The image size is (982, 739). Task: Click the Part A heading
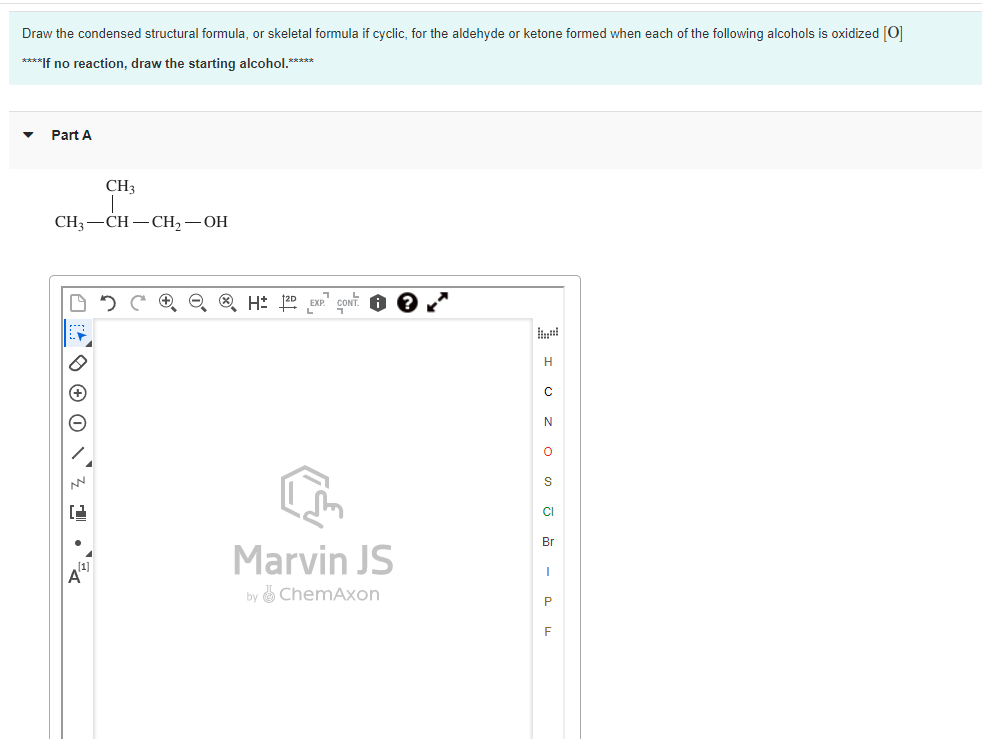(x=71, y=135)
